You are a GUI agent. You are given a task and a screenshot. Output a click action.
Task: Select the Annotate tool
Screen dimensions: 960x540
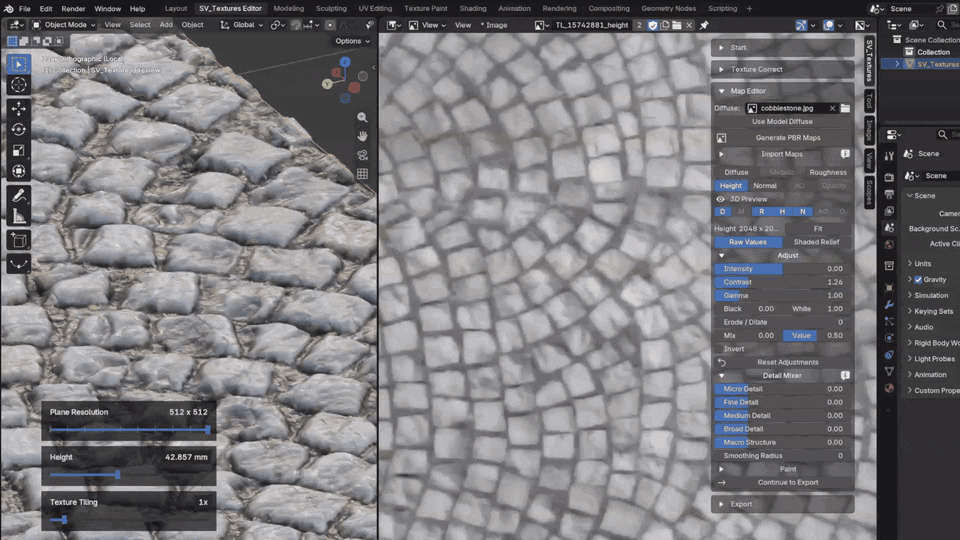click(19, 195)
